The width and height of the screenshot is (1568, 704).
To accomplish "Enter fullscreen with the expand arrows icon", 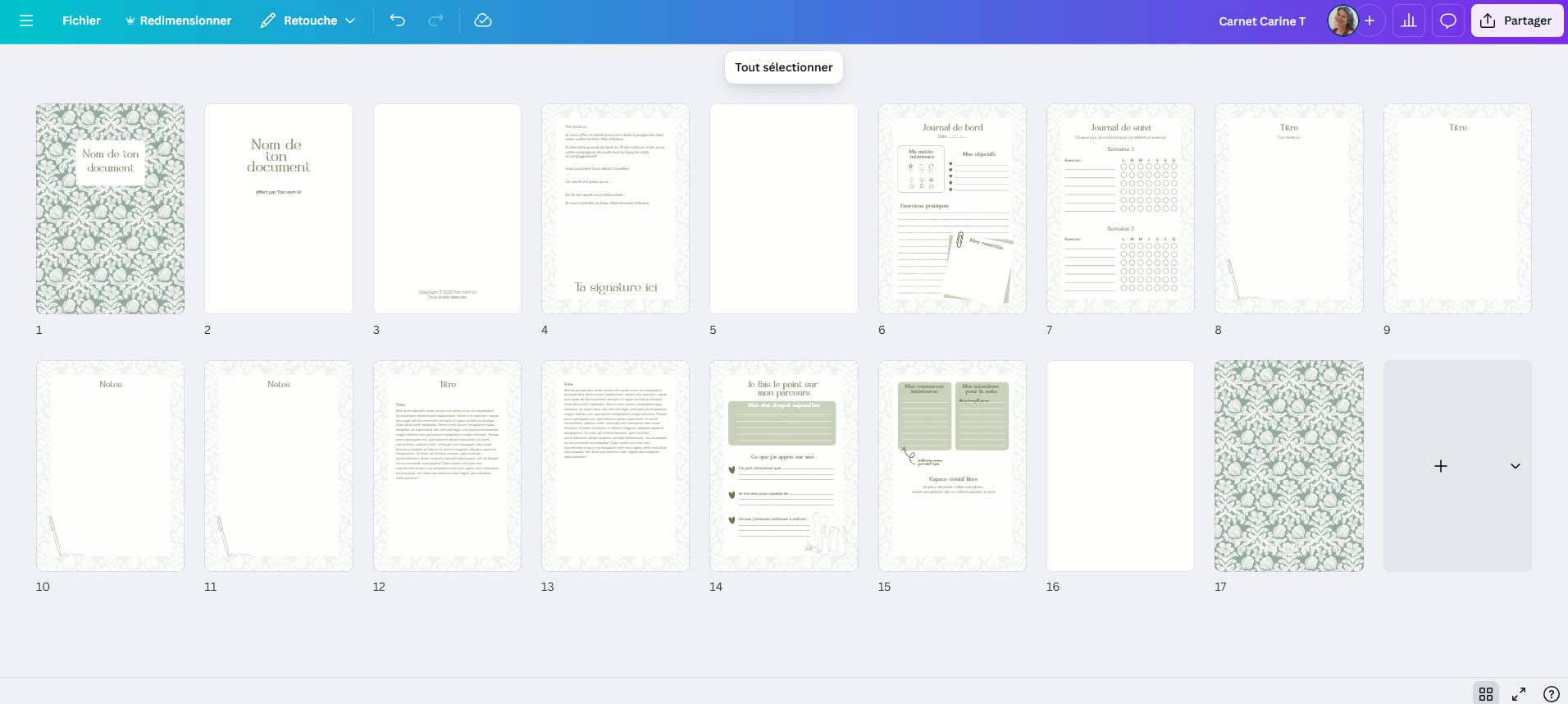I will click(1519, 694).
